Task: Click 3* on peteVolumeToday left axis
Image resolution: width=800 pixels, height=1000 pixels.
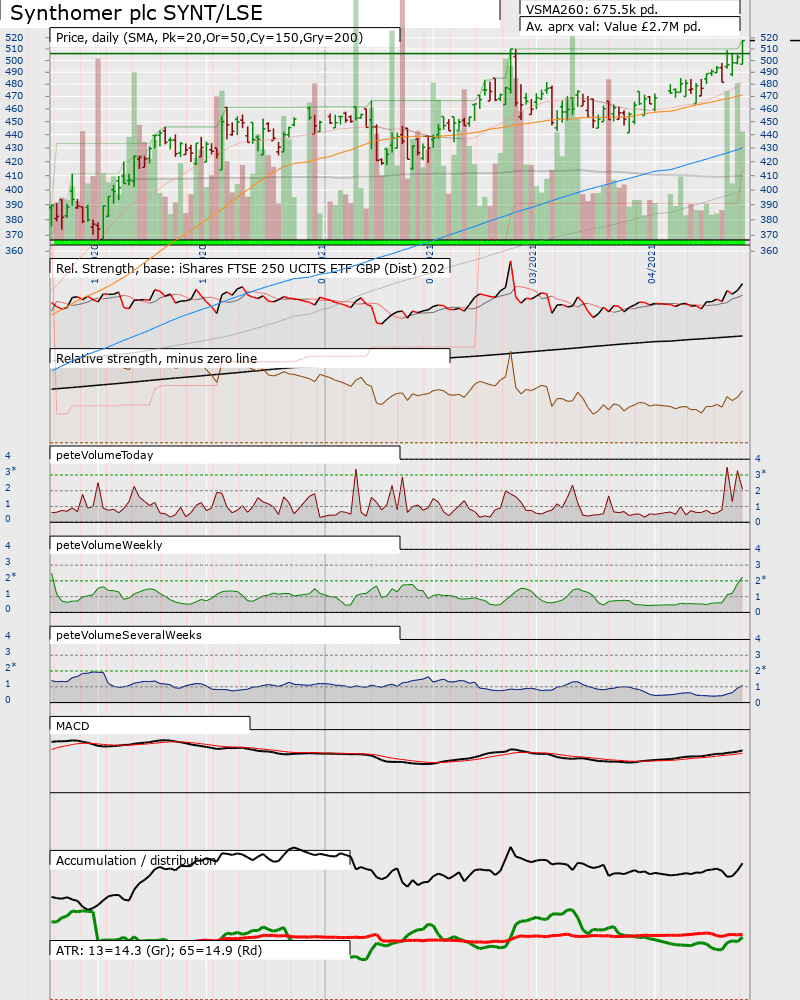Action: click(x=11, y=471)
